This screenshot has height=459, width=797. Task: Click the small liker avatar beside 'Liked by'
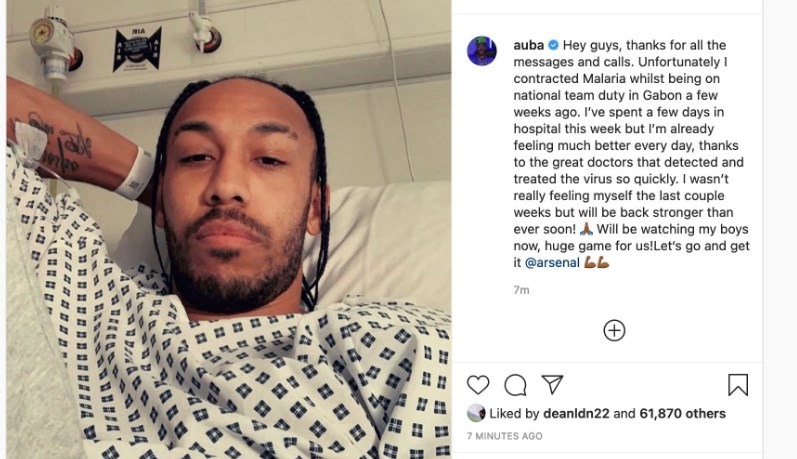(x=476, y=413)
